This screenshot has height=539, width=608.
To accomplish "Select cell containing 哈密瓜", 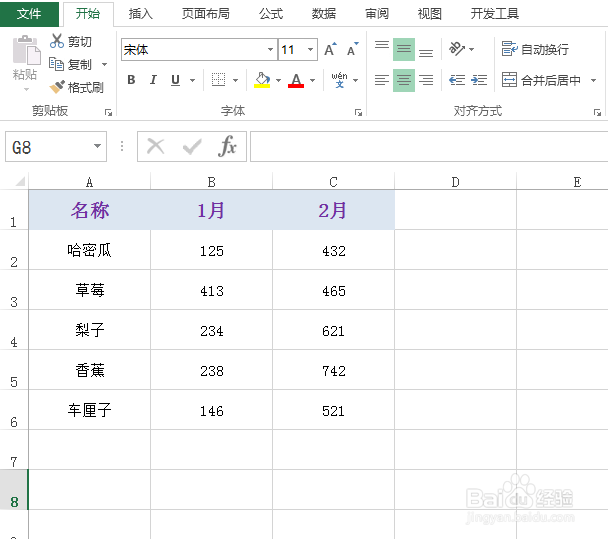I will (x=89, y=250).
